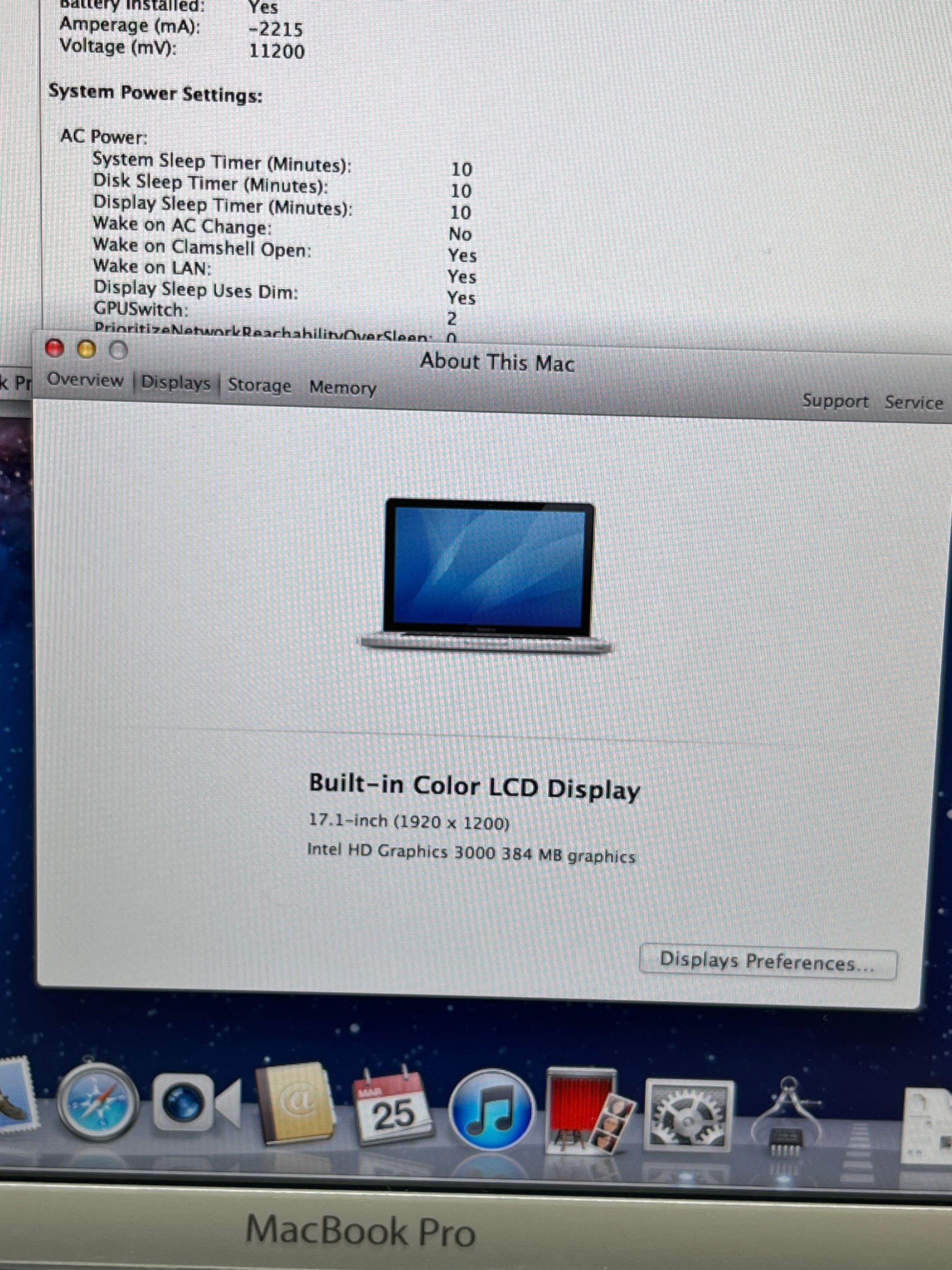Close the About This Mac window
Screen dimensions: 952x1270
54,348
